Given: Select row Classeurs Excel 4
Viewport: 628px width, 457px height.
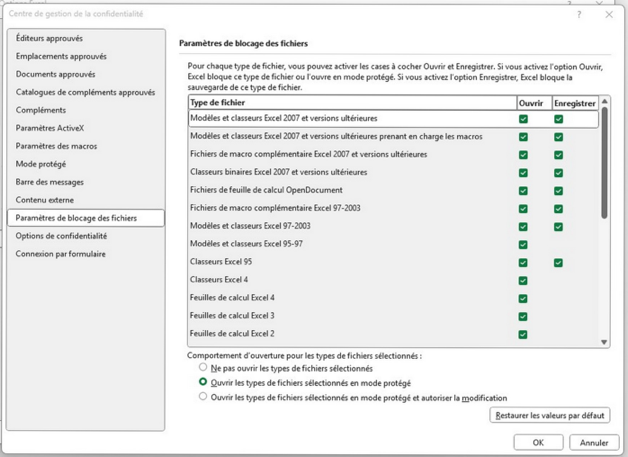Looking at the screenshot, I should click(393, 280).
